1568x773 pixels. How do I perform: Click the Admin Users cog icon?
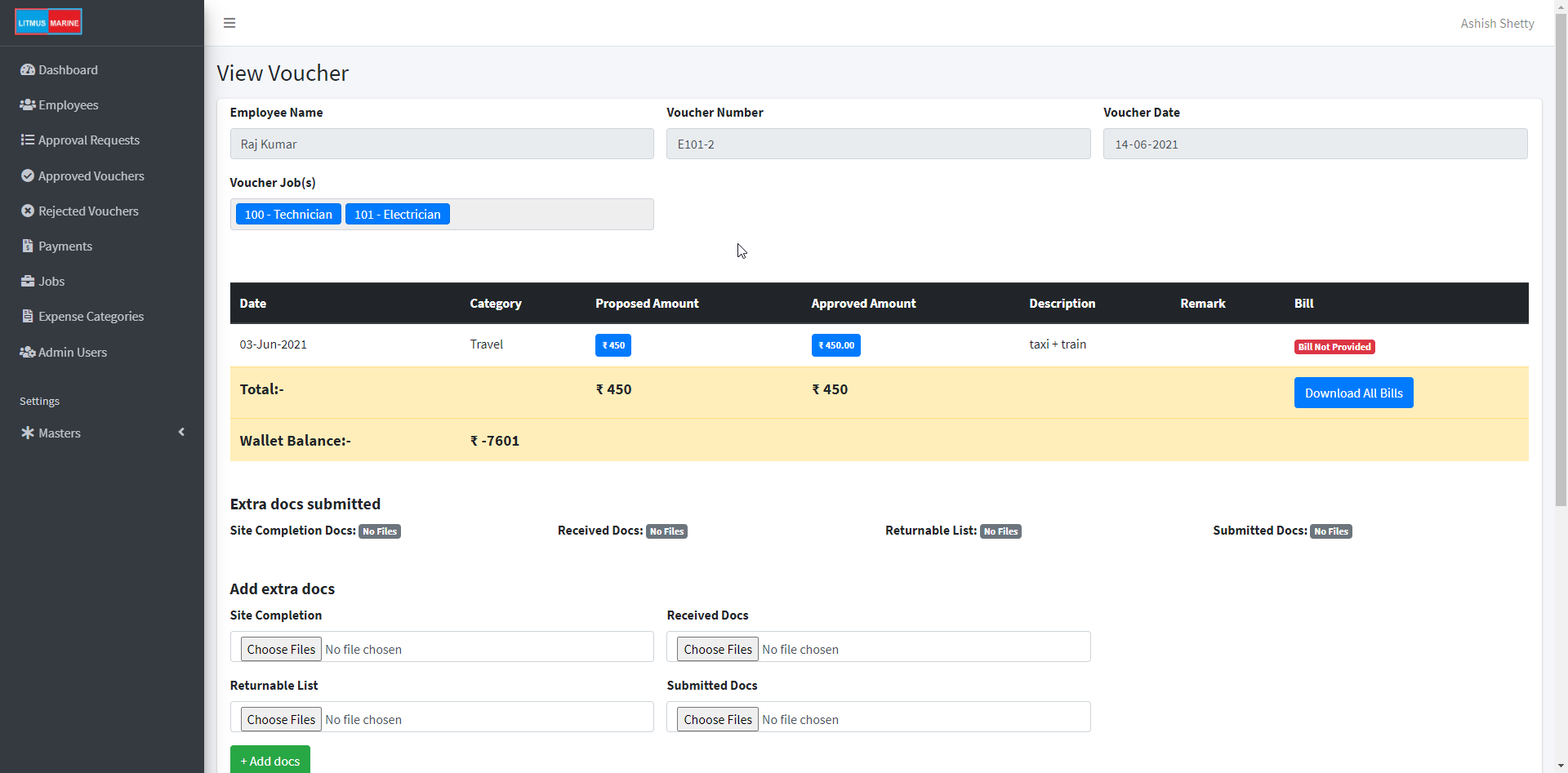[28, 352]
